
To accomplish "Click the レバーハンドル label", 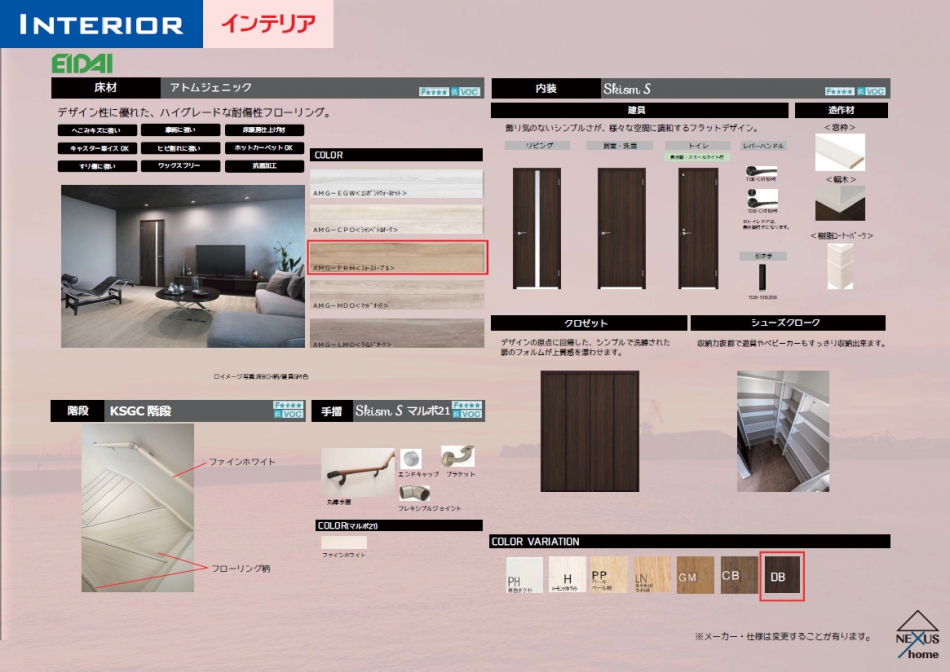I will pos(763,145).
